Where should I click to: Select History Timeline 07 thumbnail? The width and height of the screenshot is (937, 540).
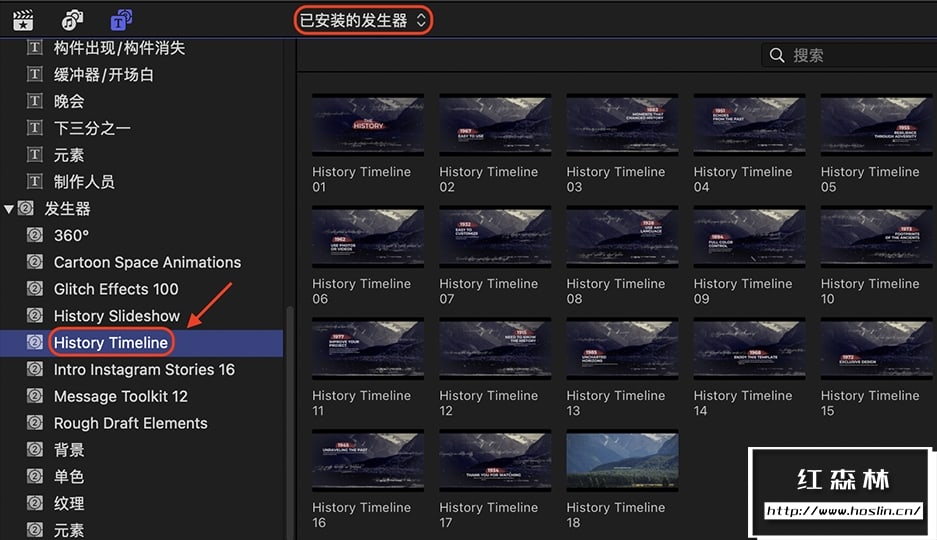coord(495,237)
